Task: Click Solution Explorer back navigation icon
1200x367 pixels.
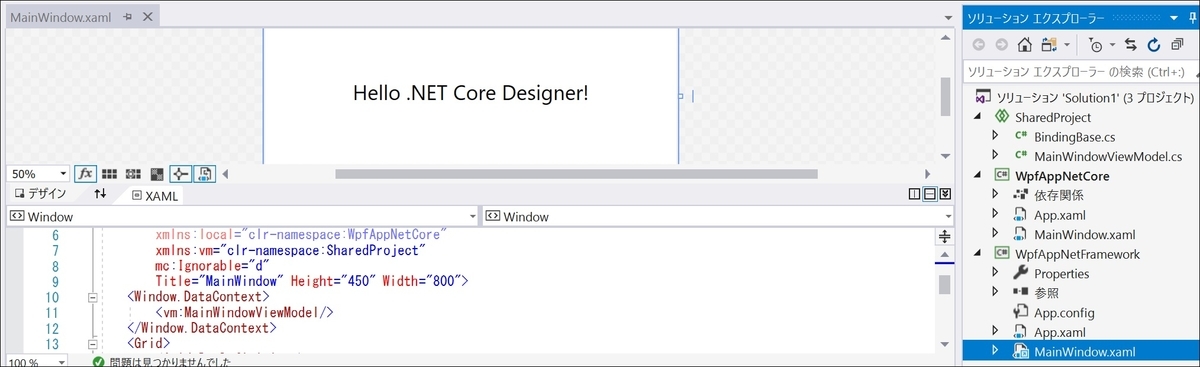Action: click(x=979, y=44)
